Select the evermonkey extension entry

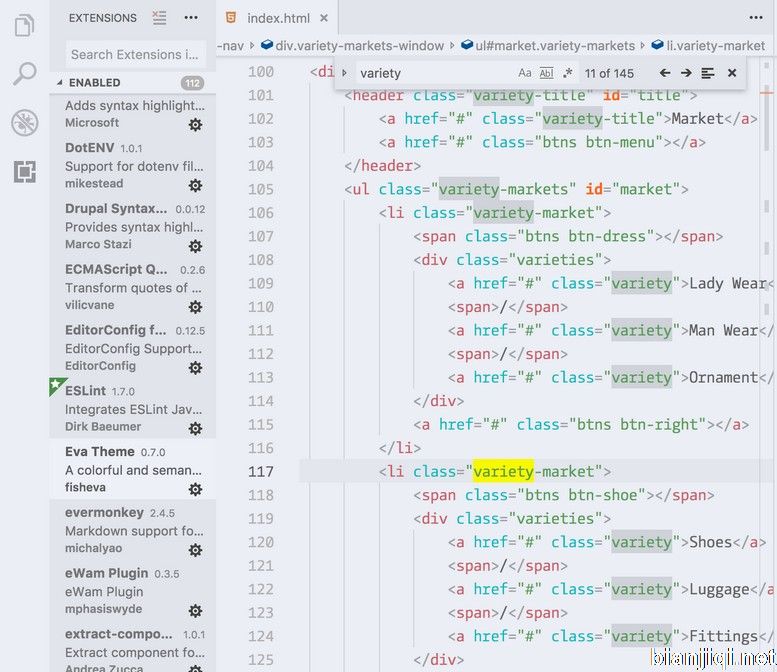coord(132,530)
